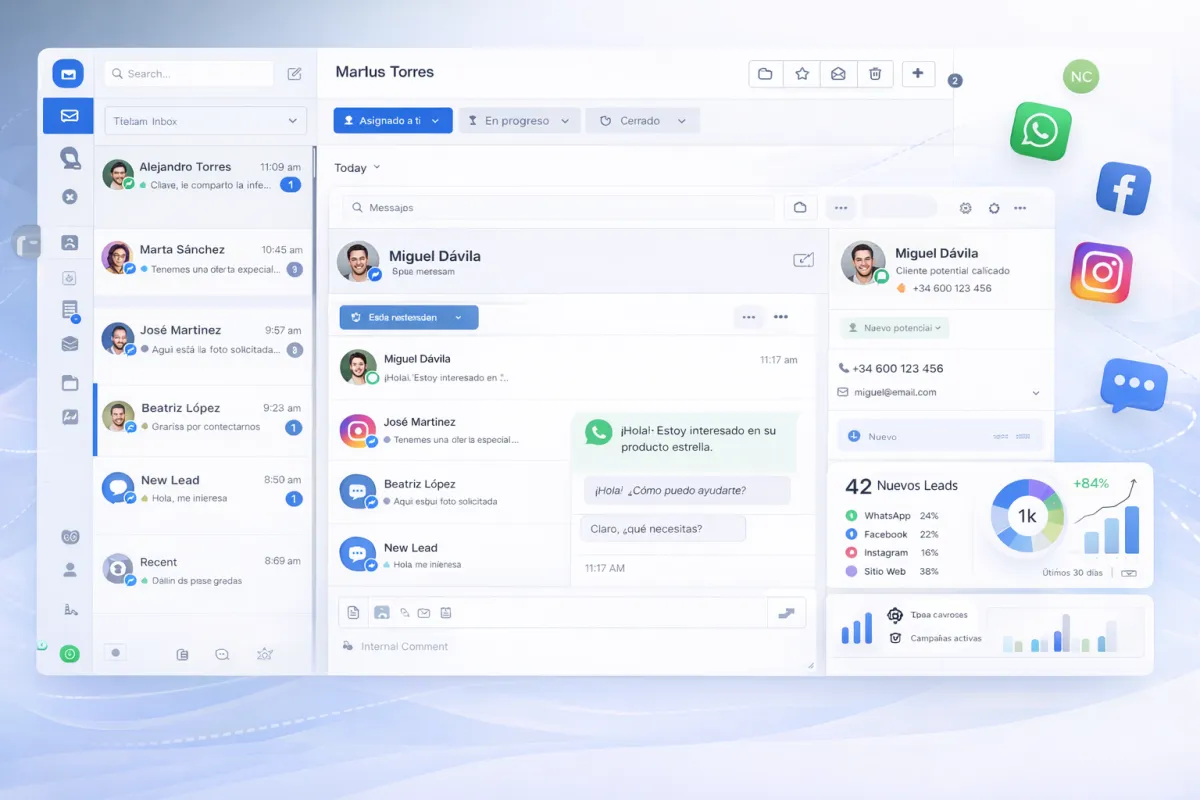The width and height of the screenshot is (1200, 800).
Task: Click the Nuevo button in contact panel
Action: pyautogui.click(x=942, y=436)
